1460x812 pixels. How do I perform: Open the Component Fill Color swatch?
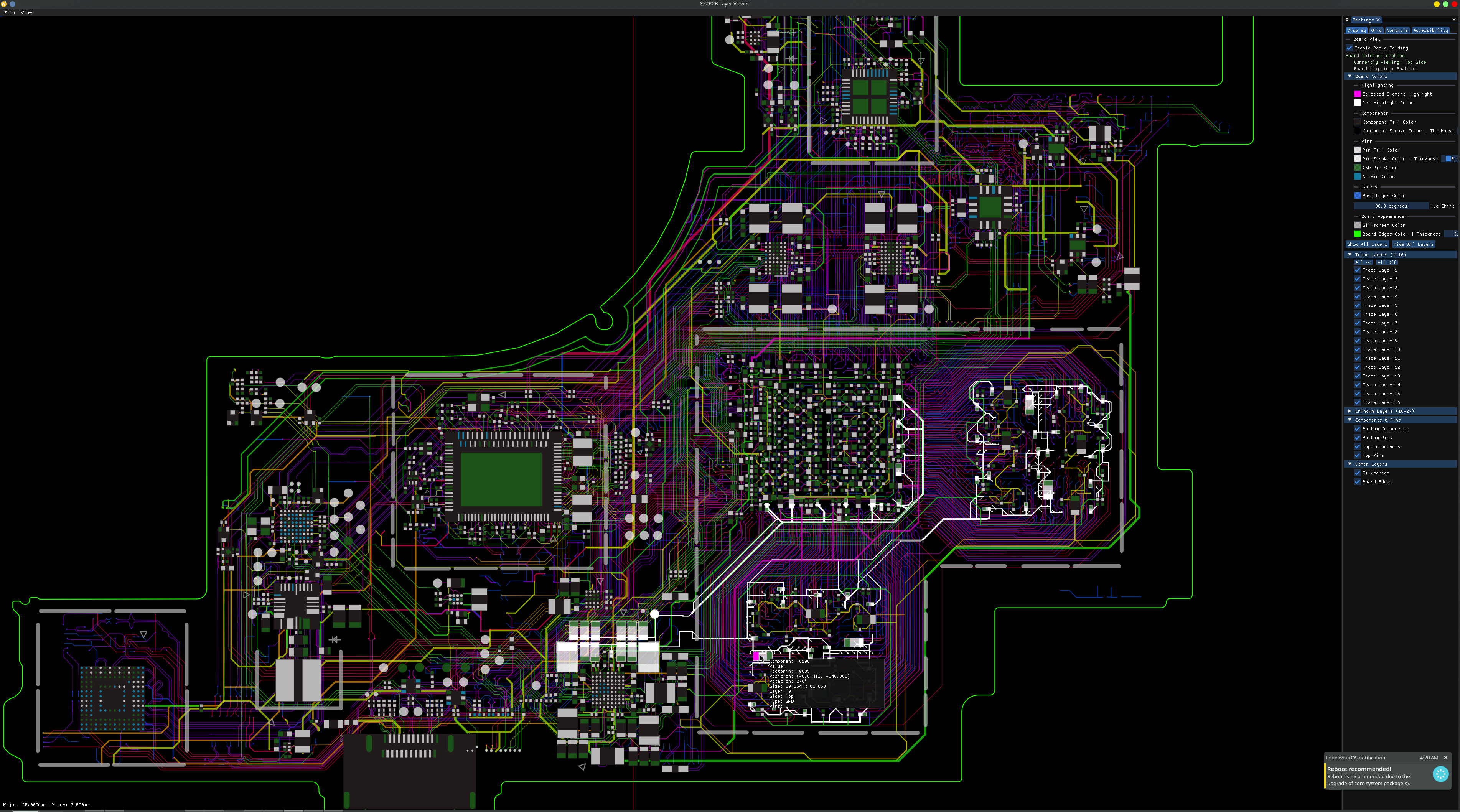click(1357, 122)
